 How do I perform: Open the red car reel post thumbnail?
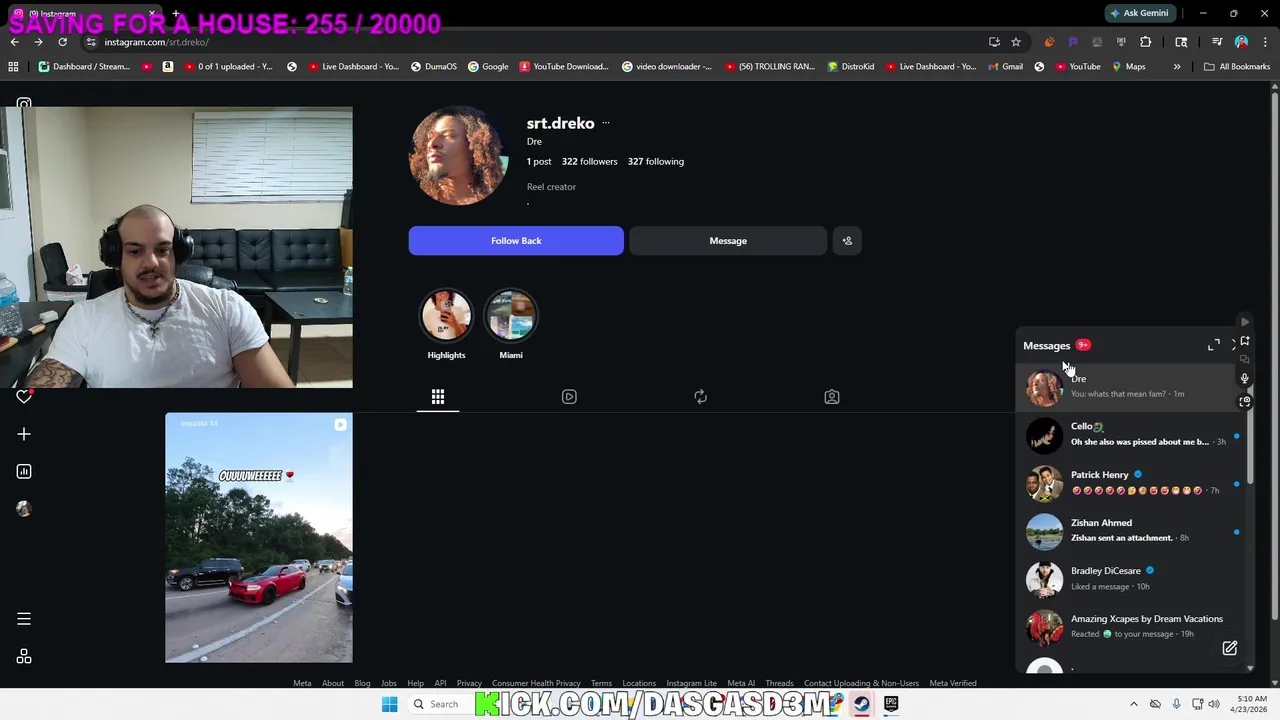pyautogui.click(x=259, y=538)
